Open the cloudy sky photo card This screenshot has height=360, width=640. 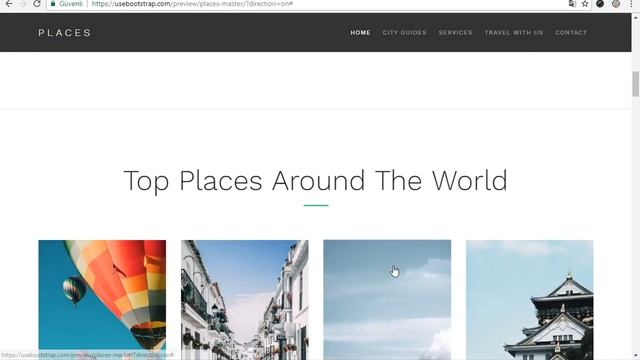(x=387, y=300)
